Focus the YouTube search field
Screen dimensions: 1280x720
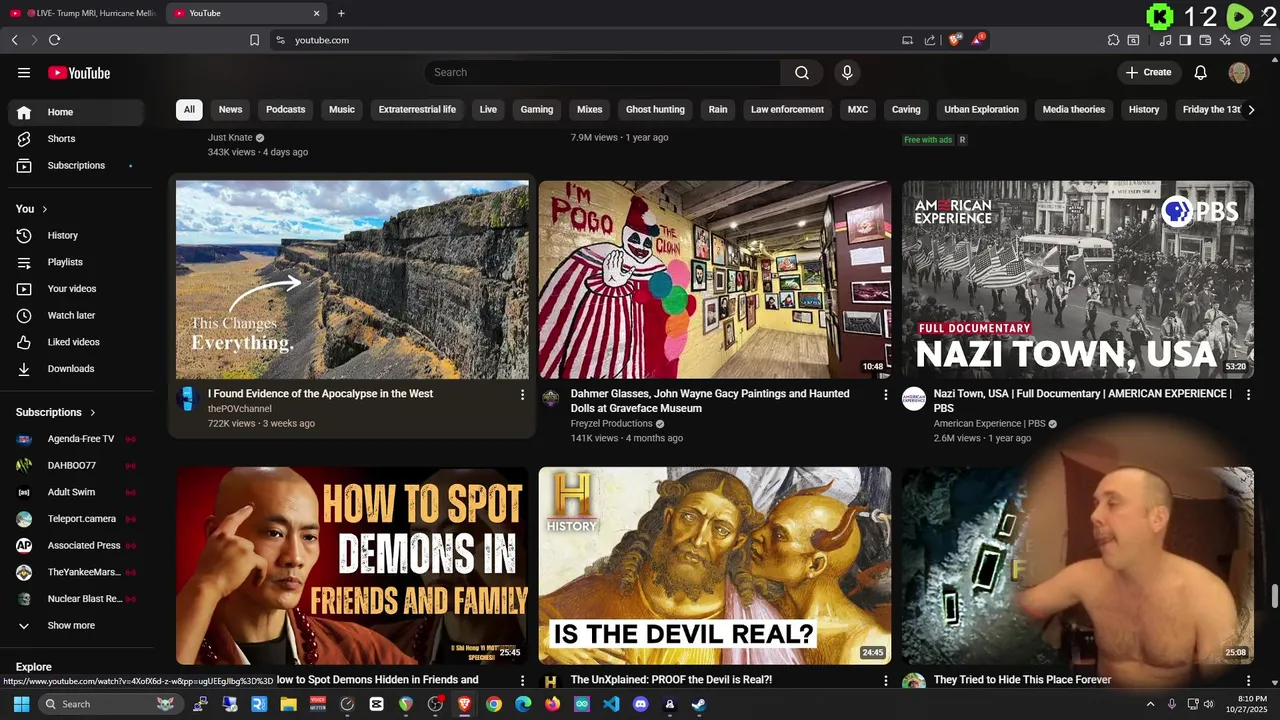pos(602,72)
